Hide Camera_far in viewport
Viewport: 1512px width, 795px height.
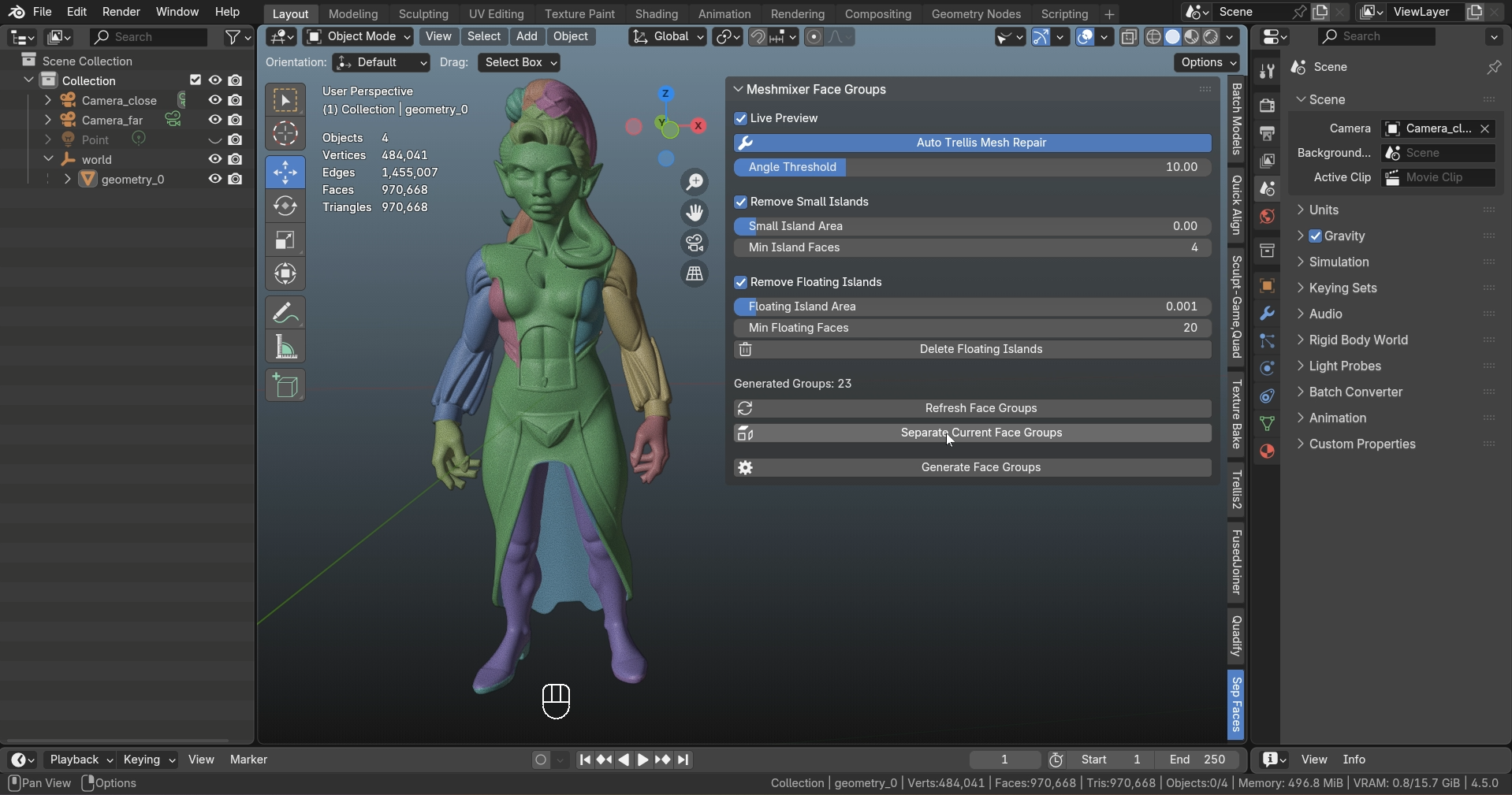[x=214, y=120]
